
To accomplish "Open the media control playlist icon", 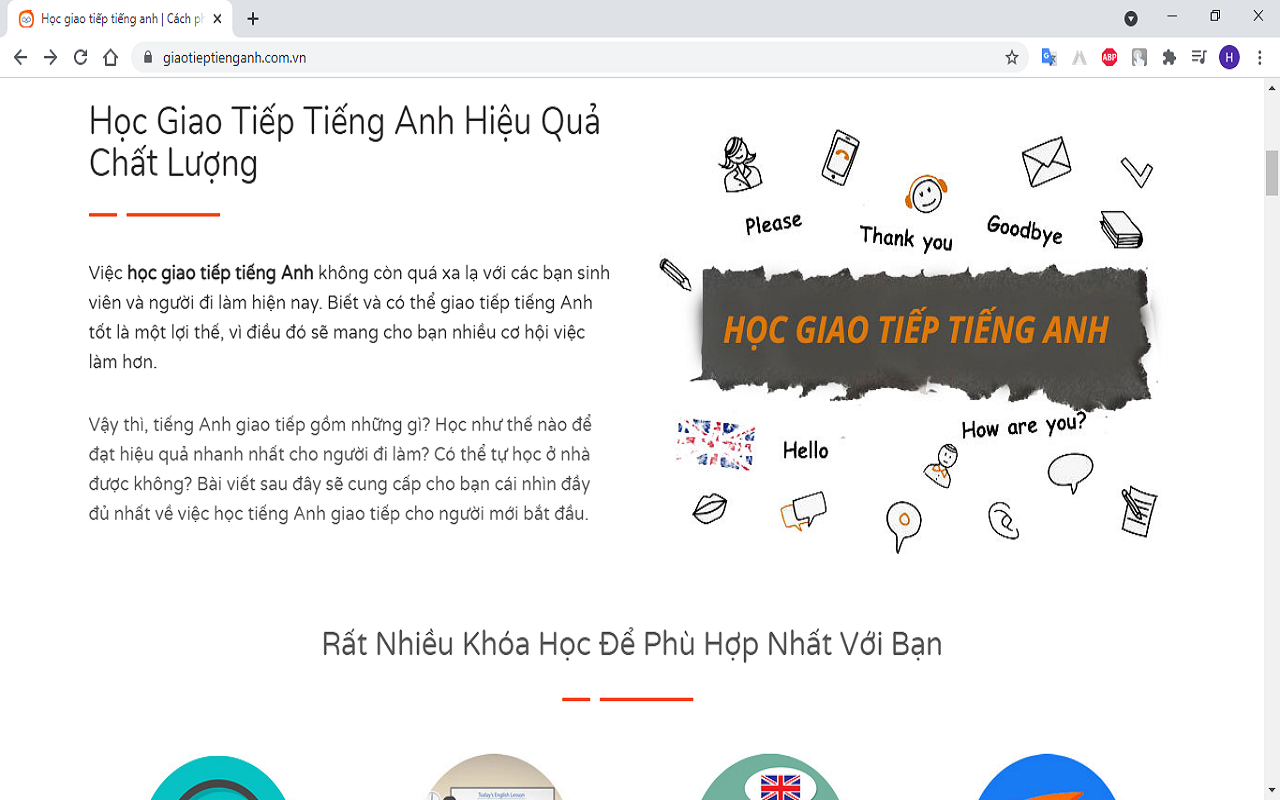I will click(x=1199, y=58).
